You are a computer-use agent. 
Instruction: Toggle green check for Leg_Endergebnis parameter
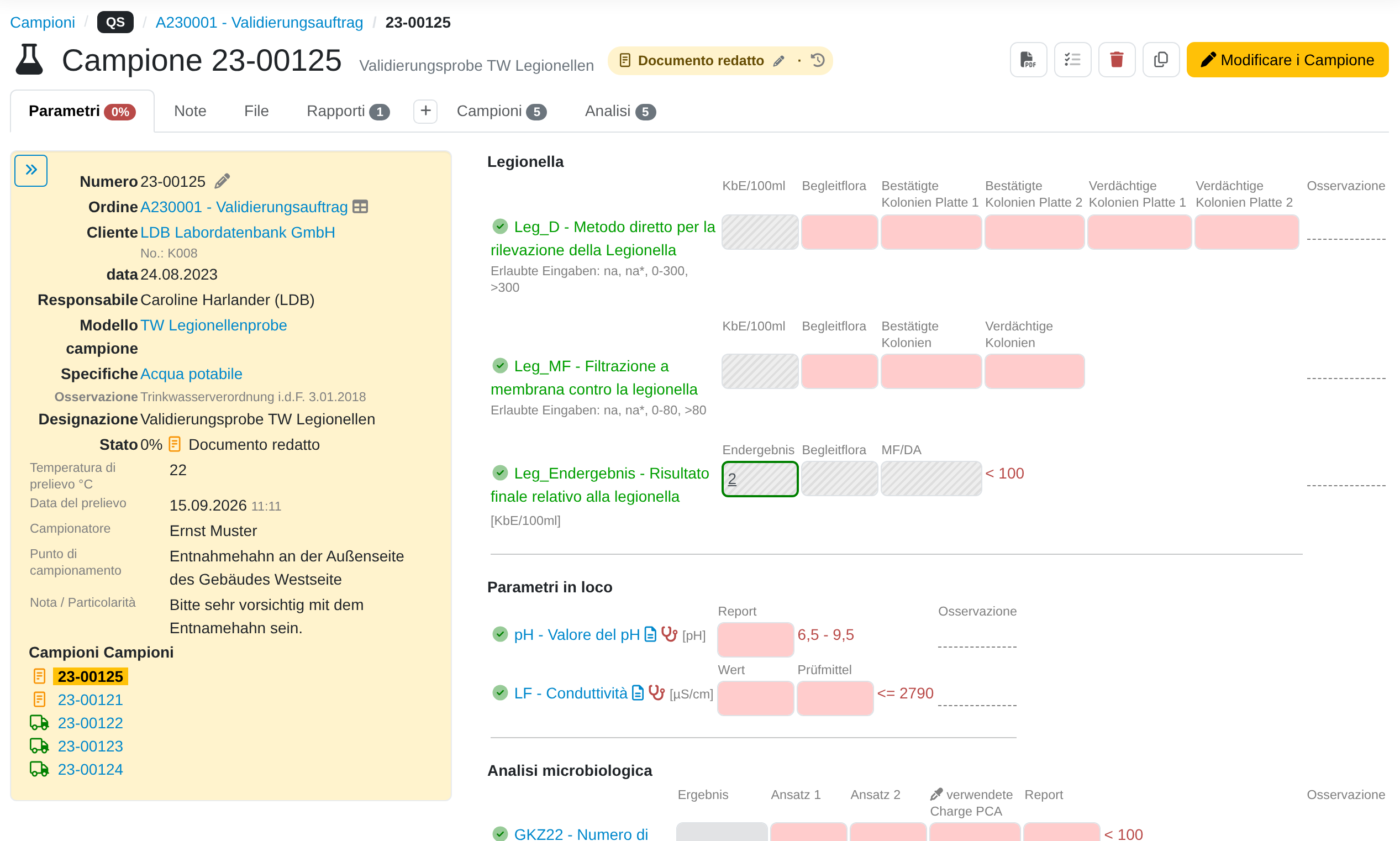click(x=499, y=472)
